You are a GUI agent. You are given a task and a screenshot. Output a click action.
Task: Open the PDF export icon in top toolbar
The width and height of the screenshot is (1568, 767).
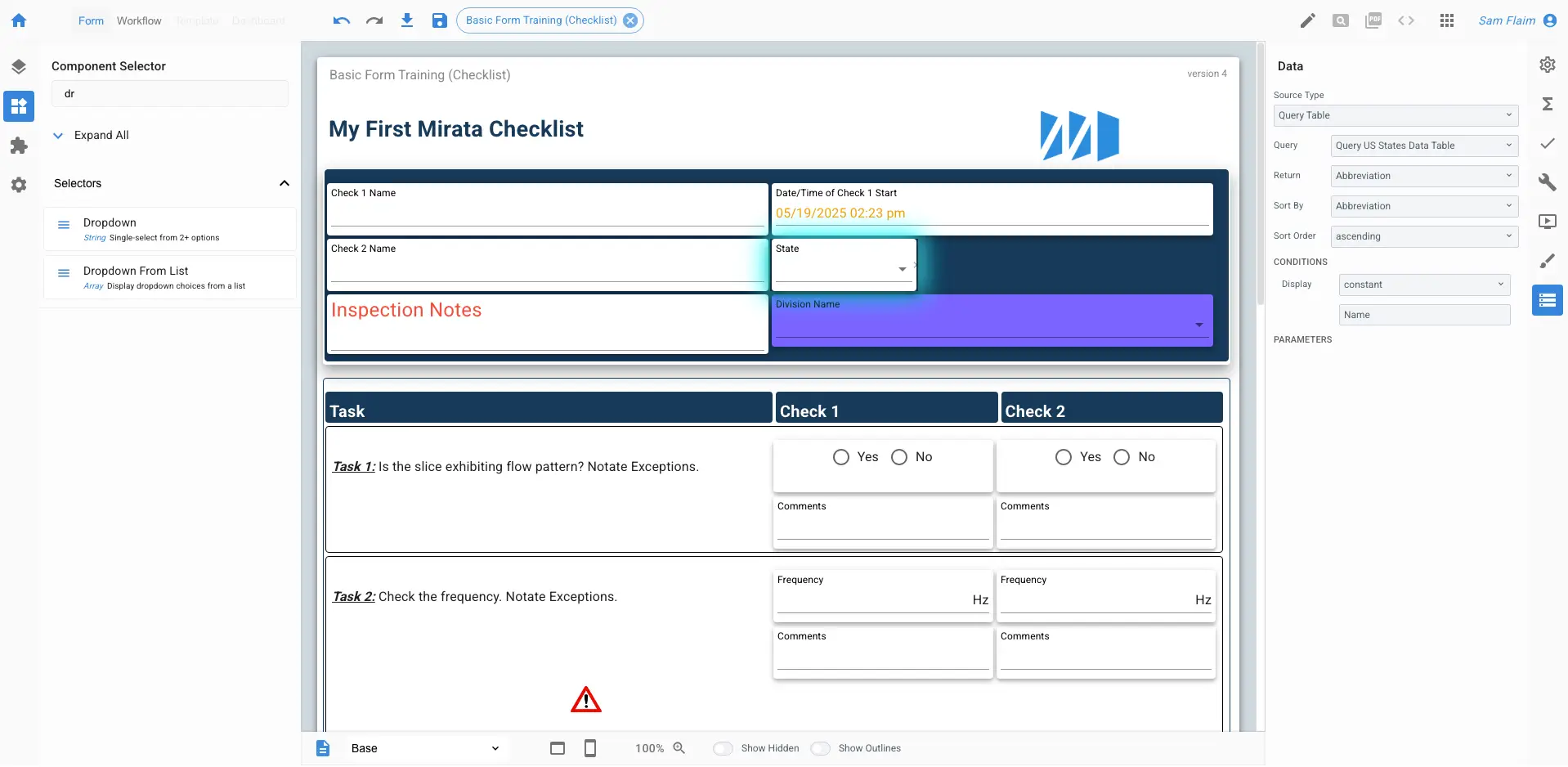1373,20
